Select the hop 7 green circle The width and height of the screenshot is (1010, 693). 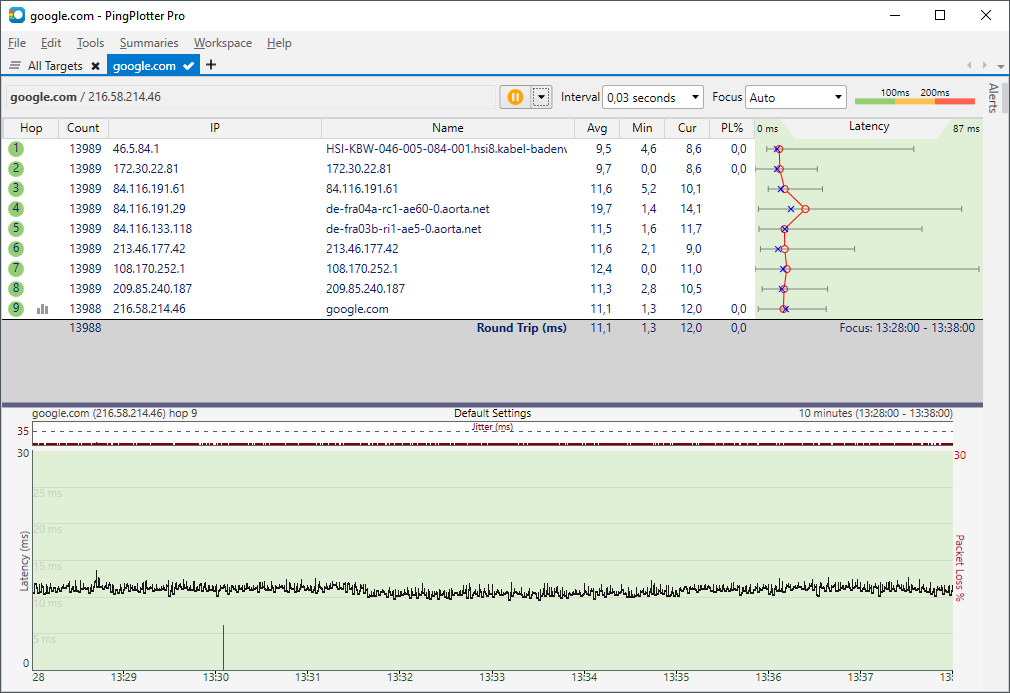(16, 269)
